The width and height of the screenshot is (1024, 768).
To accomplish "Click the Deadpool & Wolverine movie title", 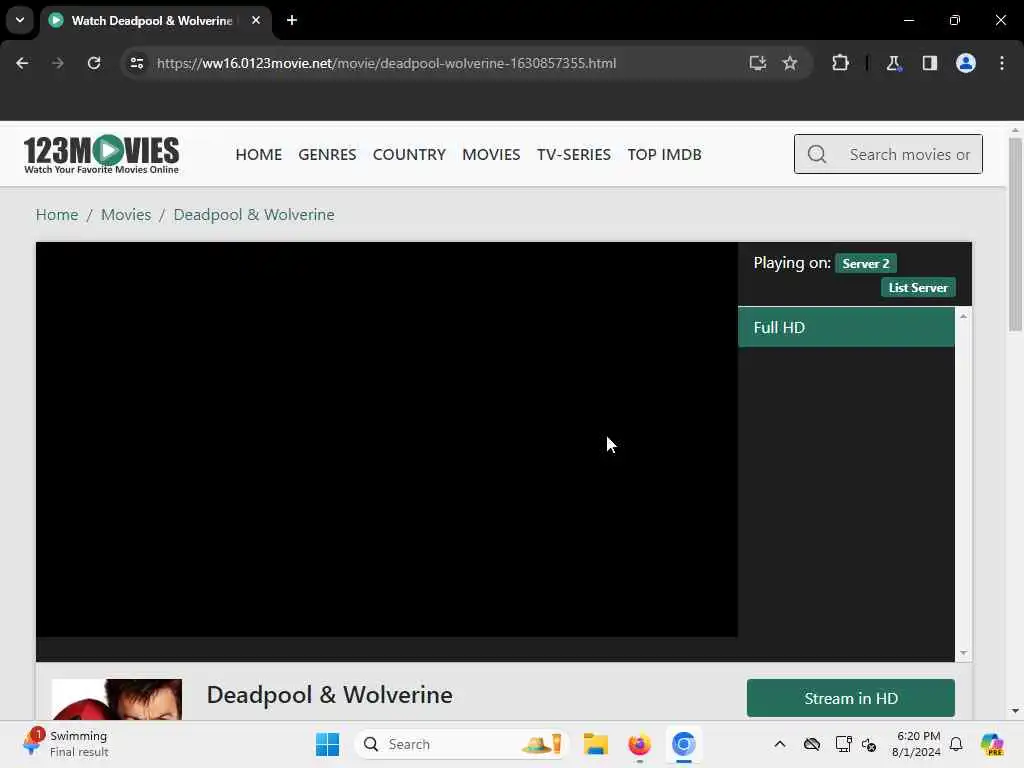I will pyautogui.click(x=330, y=695).
